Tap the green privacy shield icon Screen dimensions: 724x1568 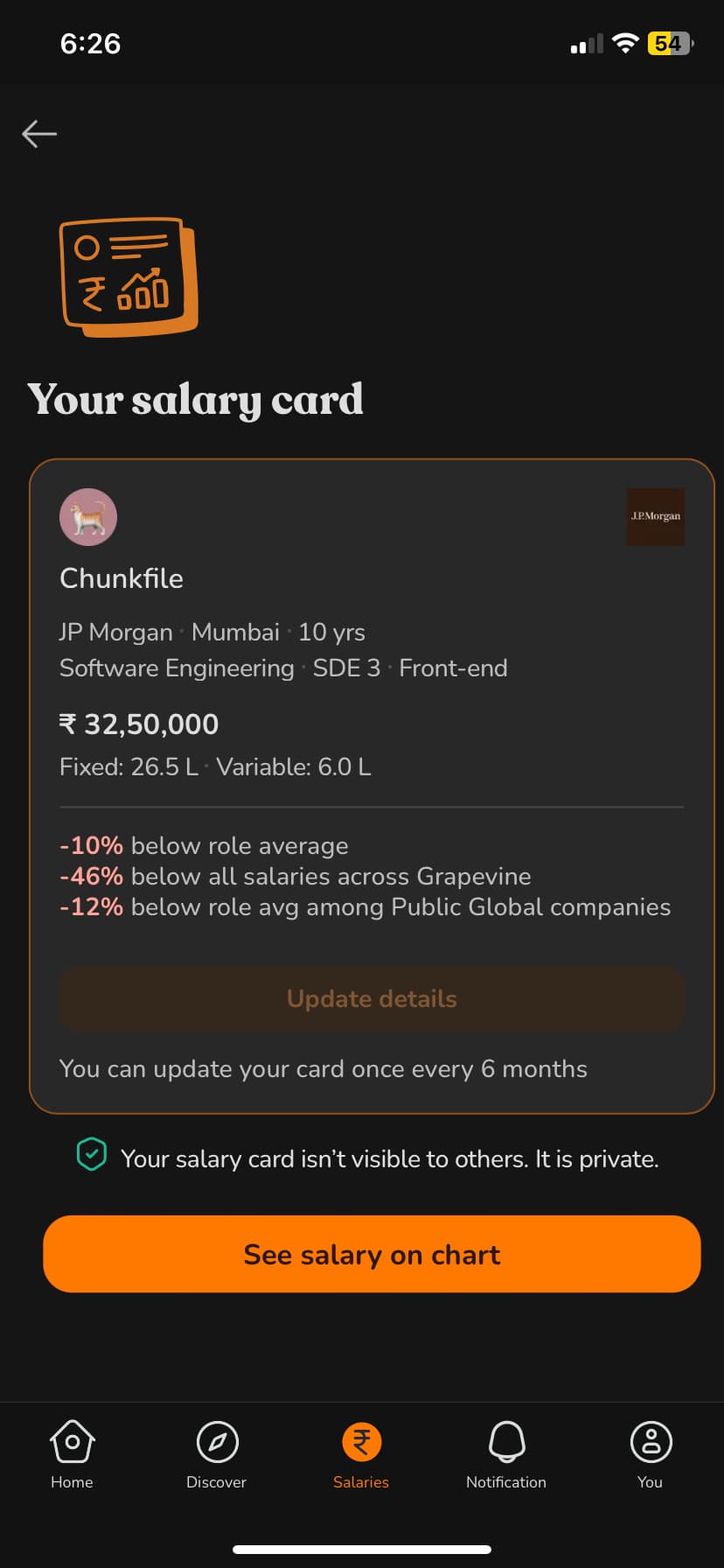point(92,1155)
